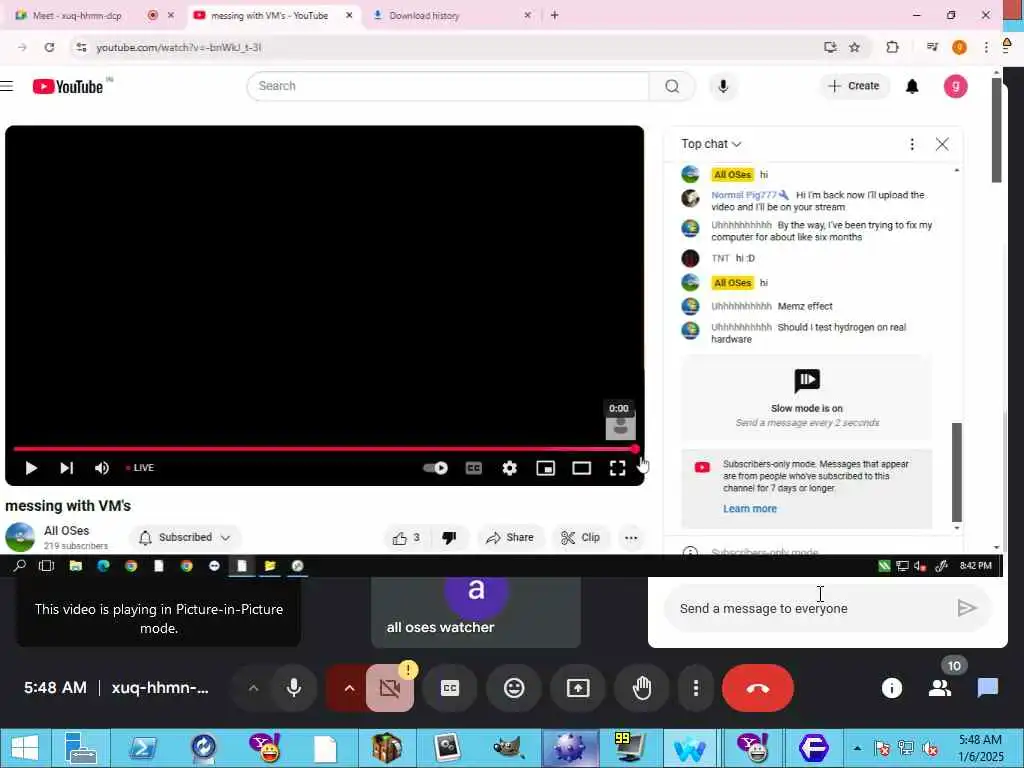Go to the YouTube home logo
The image size is (1024, 768).
pos(68,86)
